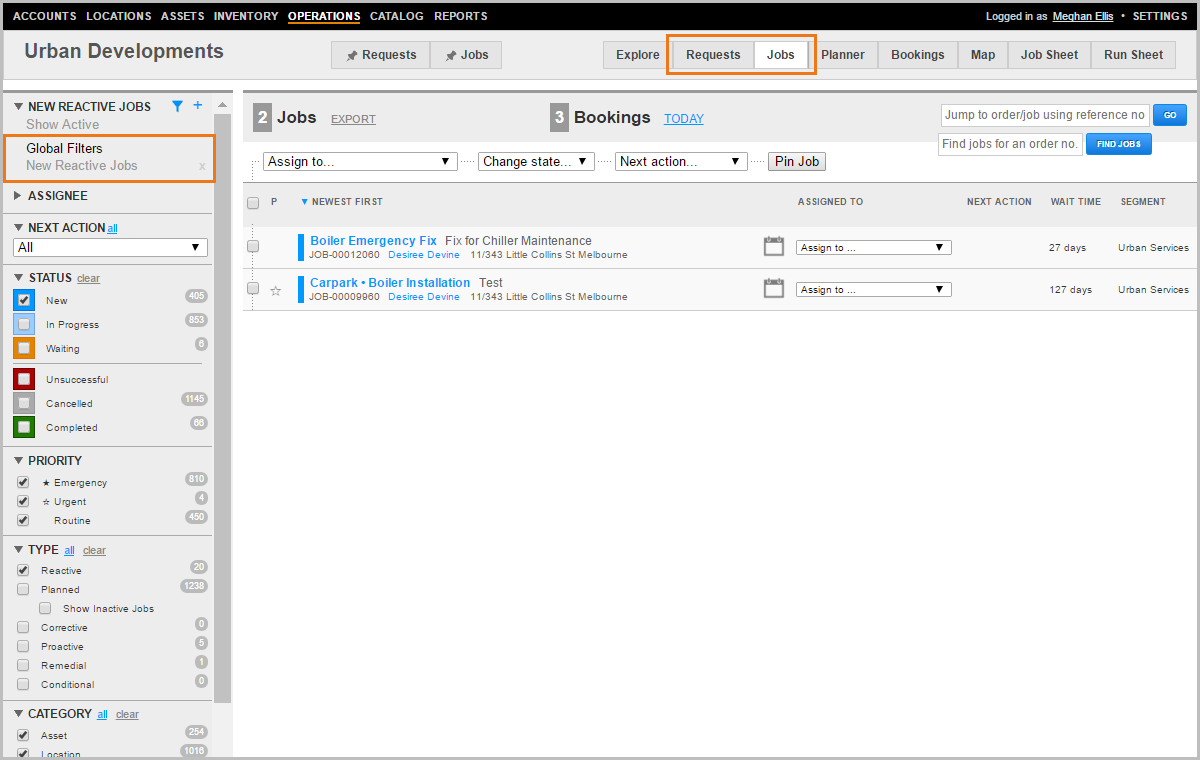Open calendar icon for Carpark Boiler Installation

[x=773, y=289]
